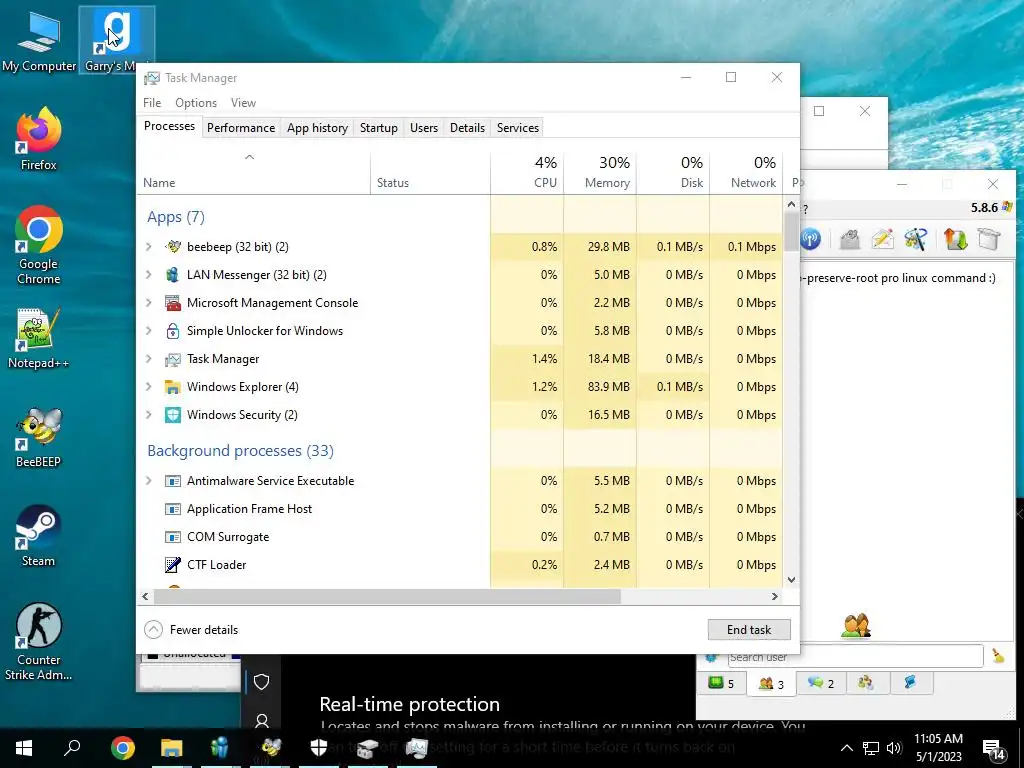Open the Task Manager Options menu

[x=196, y=103]
